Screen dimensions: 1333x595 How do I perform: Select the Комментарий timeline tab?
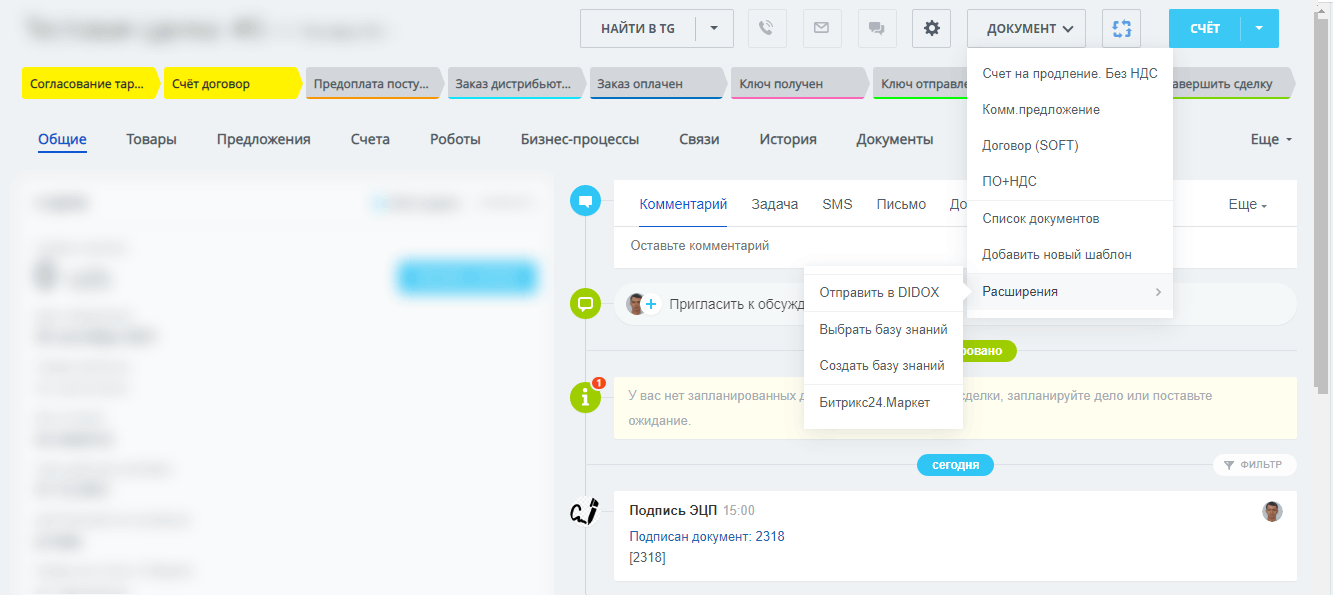[x=683, y=204]
